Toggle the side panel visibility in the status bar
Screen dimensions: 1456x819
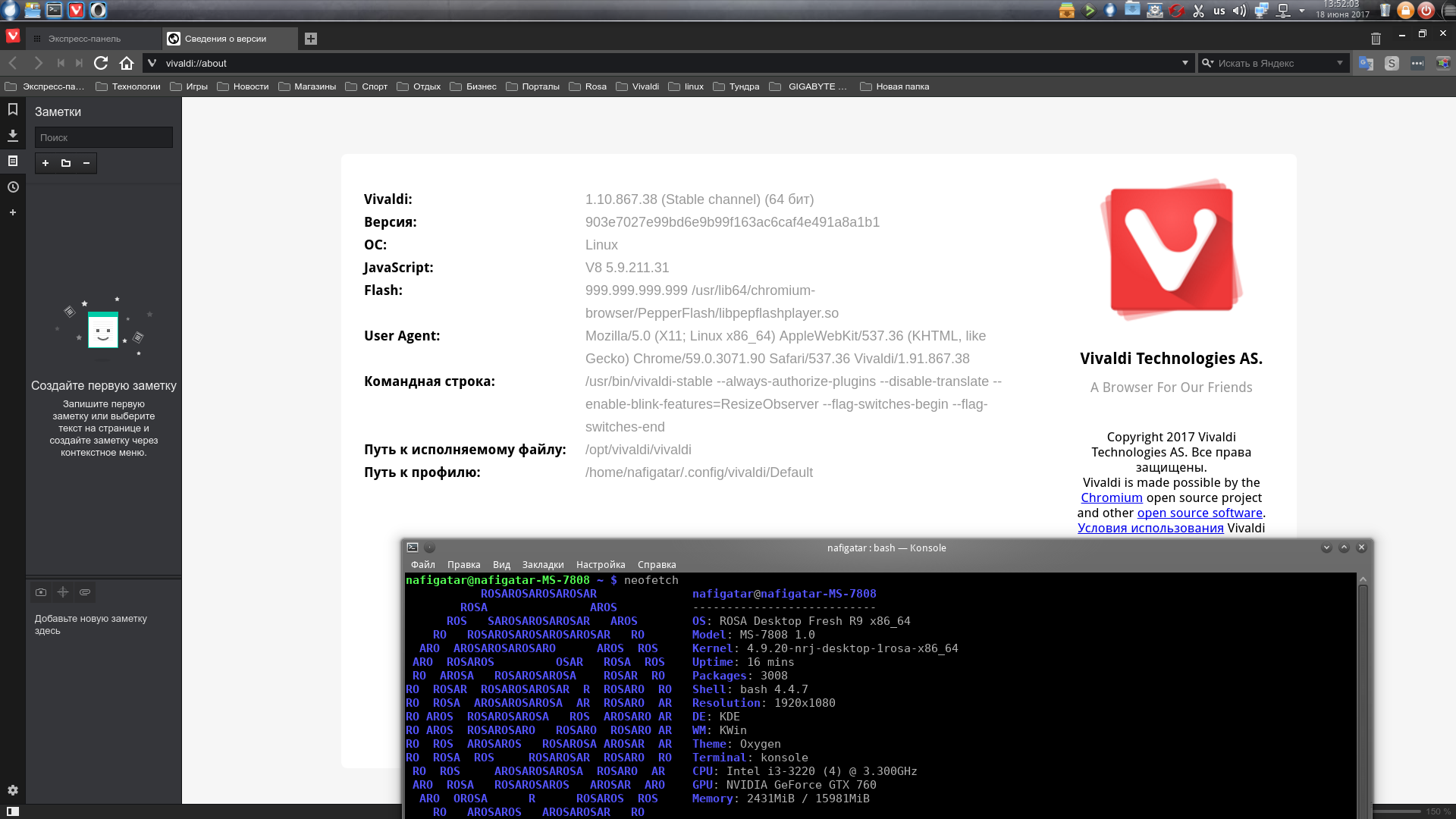tap(13, 811)
